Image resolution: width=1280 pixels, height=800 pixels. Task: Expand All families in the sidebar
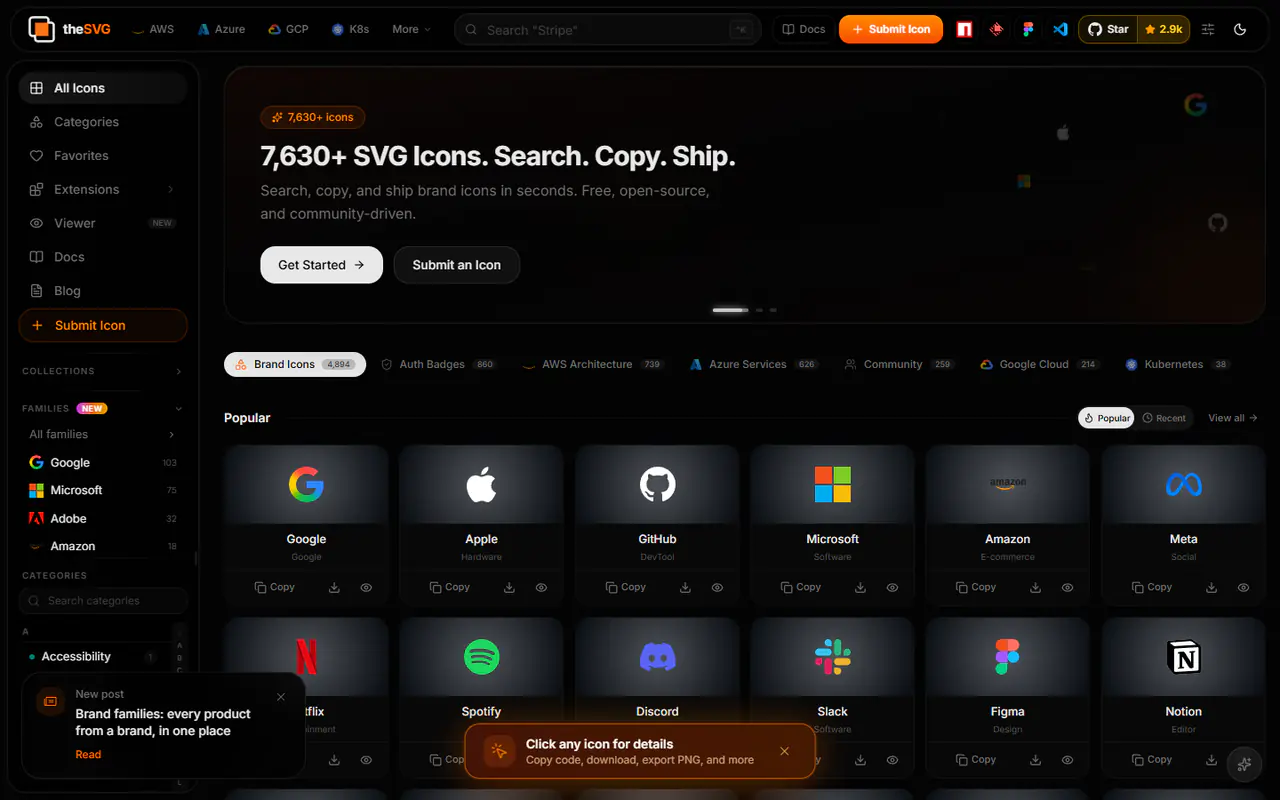[103, 434]
